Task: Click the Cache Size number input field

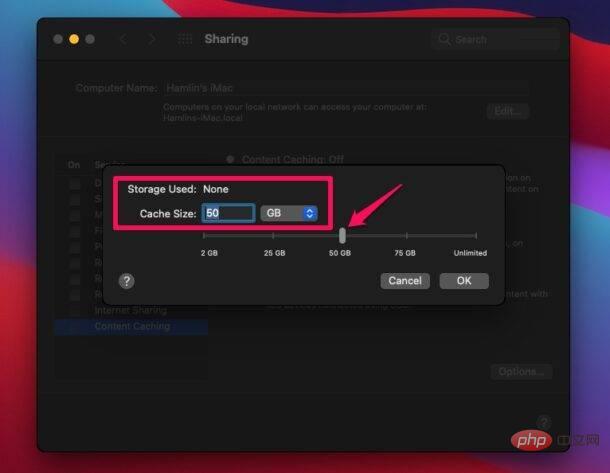Action: (x=228, y=213)
